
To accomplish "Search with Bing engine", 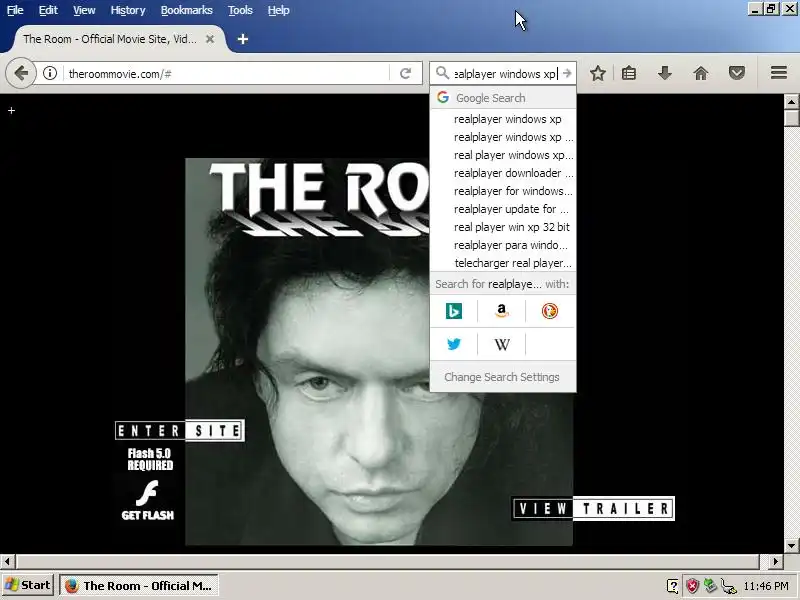I will 454,311.
